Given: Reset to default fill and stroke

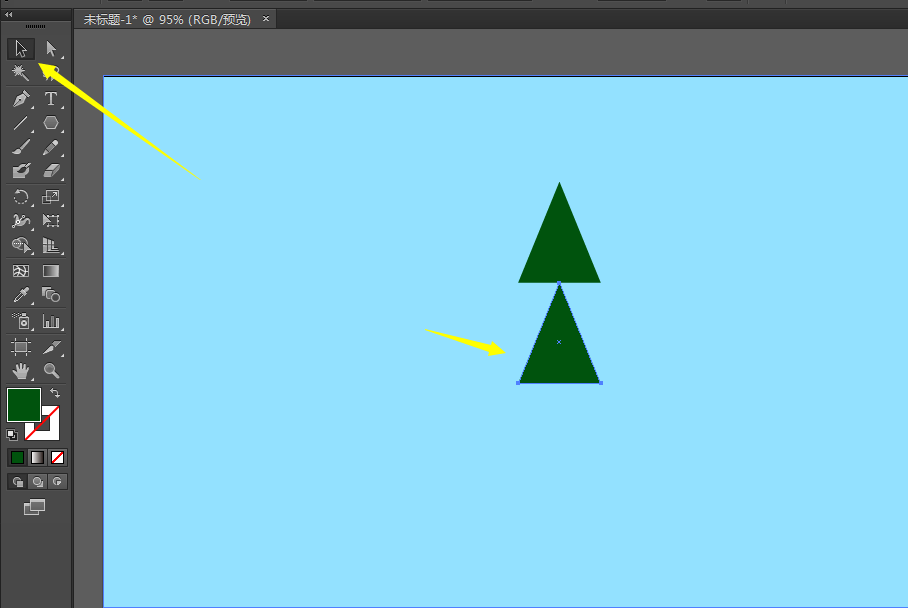Looking at the screenshot, I should click(12, 434).
